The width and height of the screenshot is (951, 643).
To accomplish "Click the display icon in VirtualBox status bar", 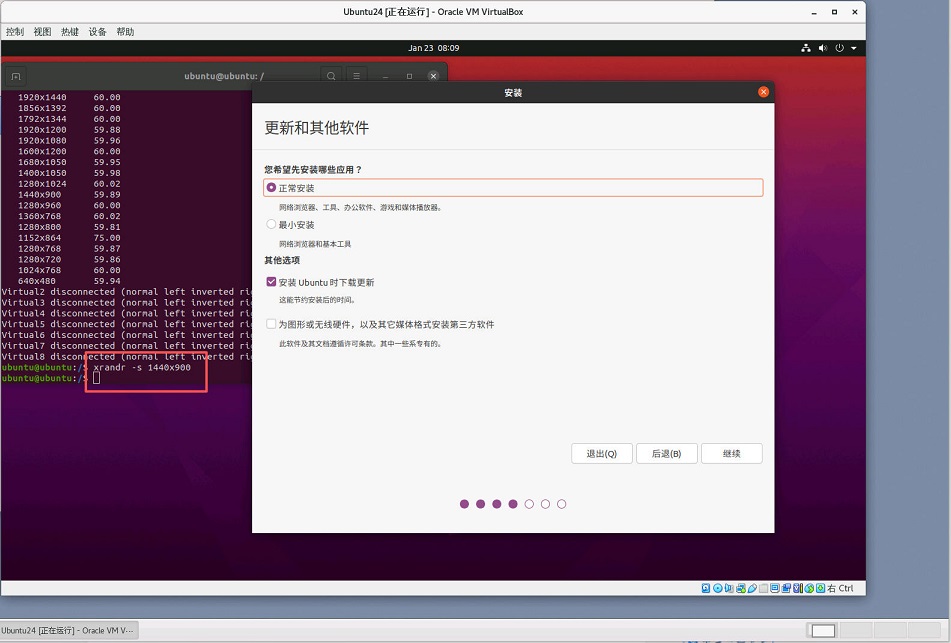I will click(775, 588).
